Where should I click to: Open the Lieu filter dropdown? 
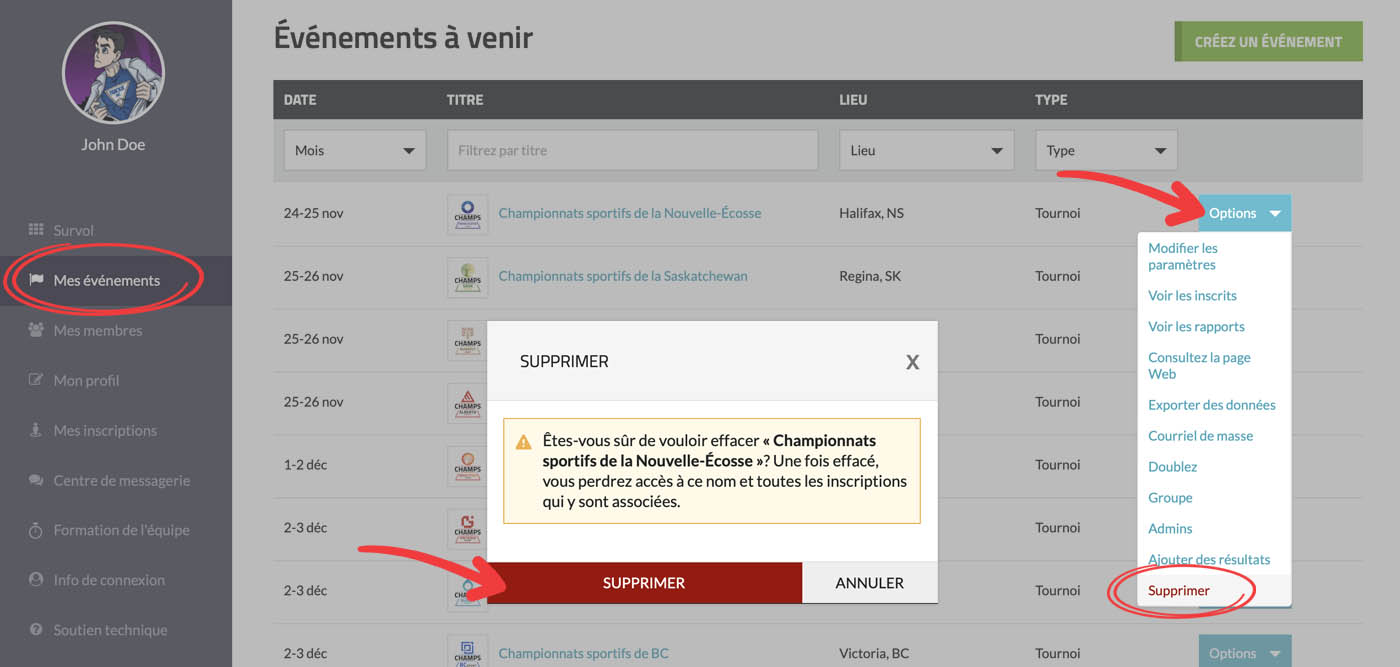(926, 150)
